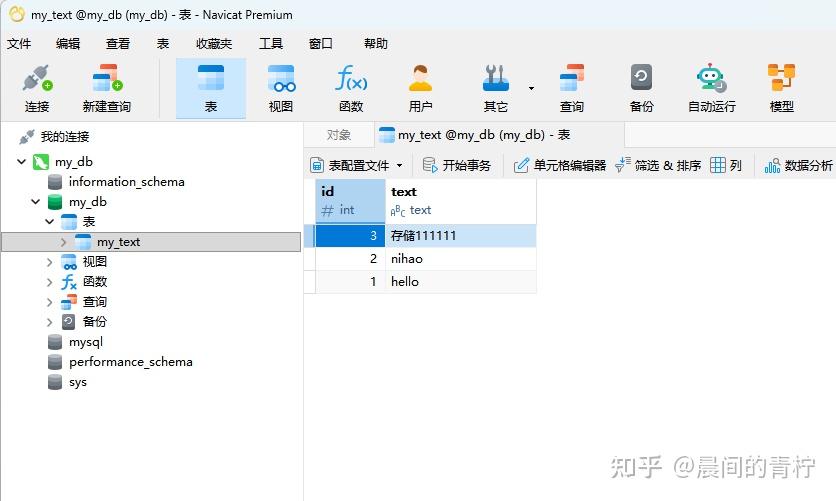
Task: Open the Tools (工具) menu
Action: 271,44
